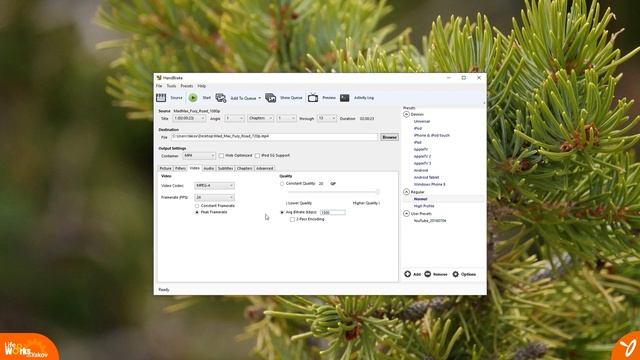Minimize the HandBrake window
The height and width of the screenshot is (360, 640).
click(x=449, y=78)
